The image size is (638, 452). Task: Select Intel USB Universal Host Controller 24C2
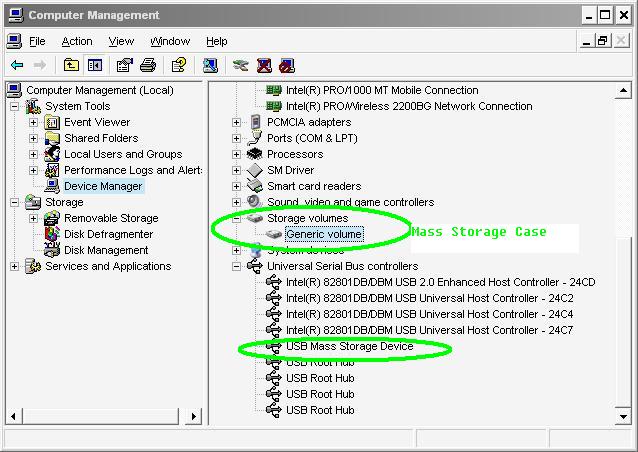click(x=430, y=298)
